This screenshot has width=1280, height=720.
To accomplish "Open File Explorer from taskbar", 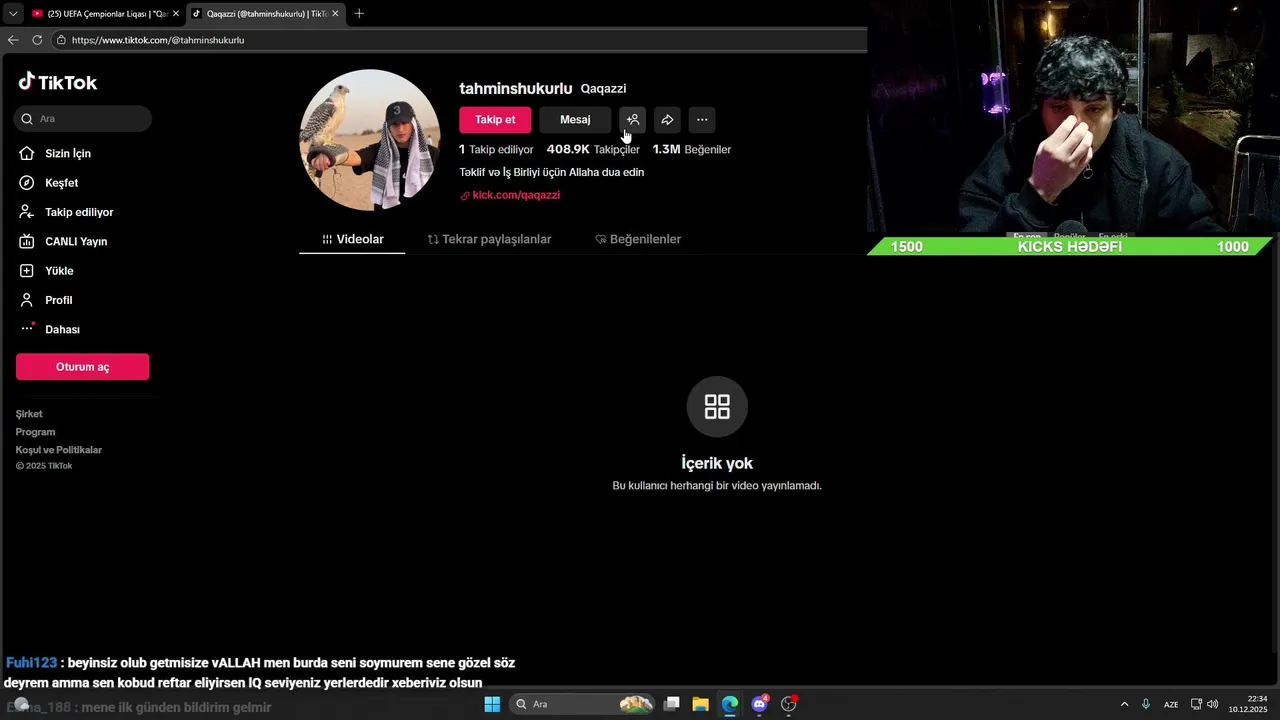I will [701, 704].
